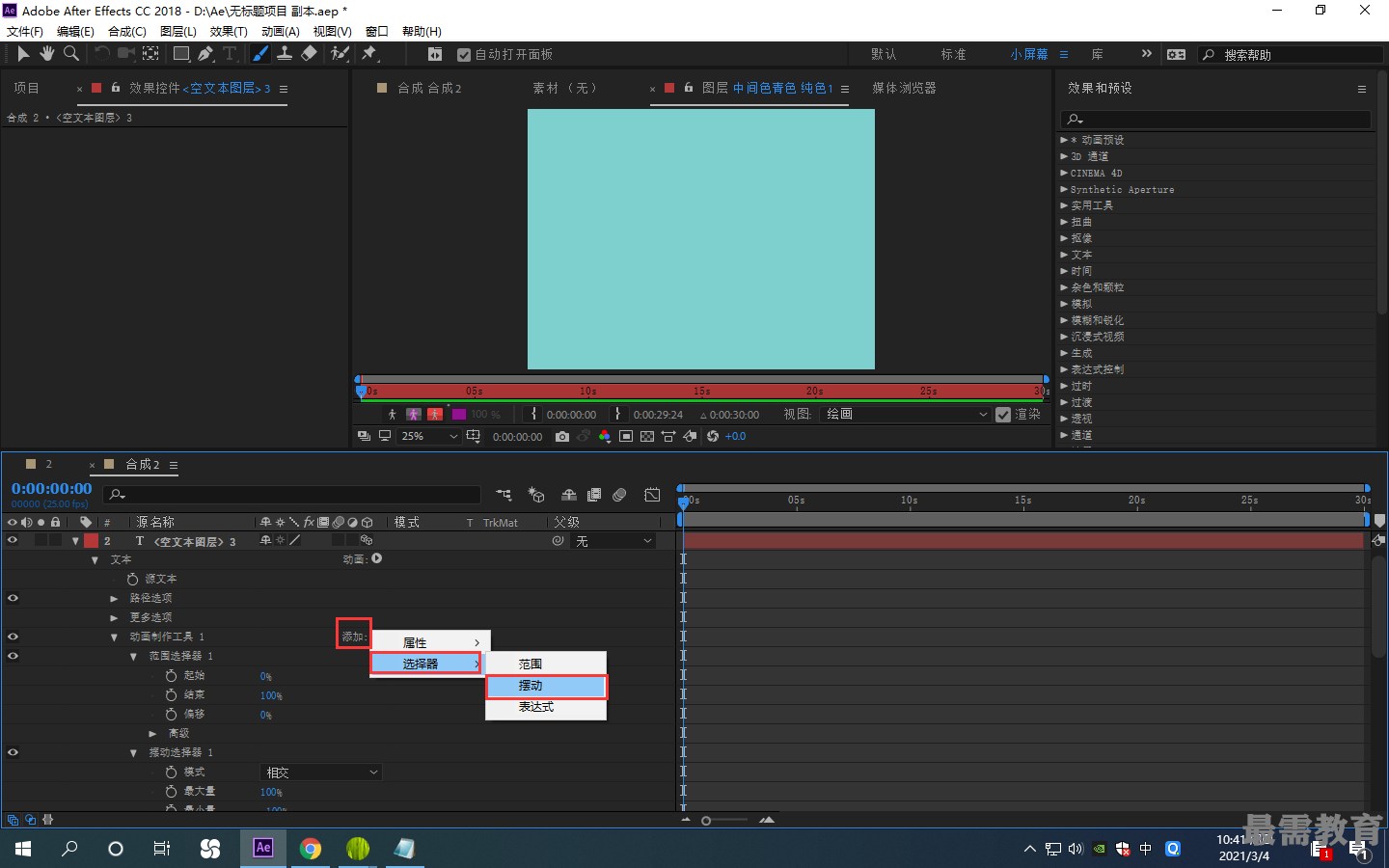Click the hide shy layers icon
The height and width of the screenshot is (868, 1389).
coord(569,495)
